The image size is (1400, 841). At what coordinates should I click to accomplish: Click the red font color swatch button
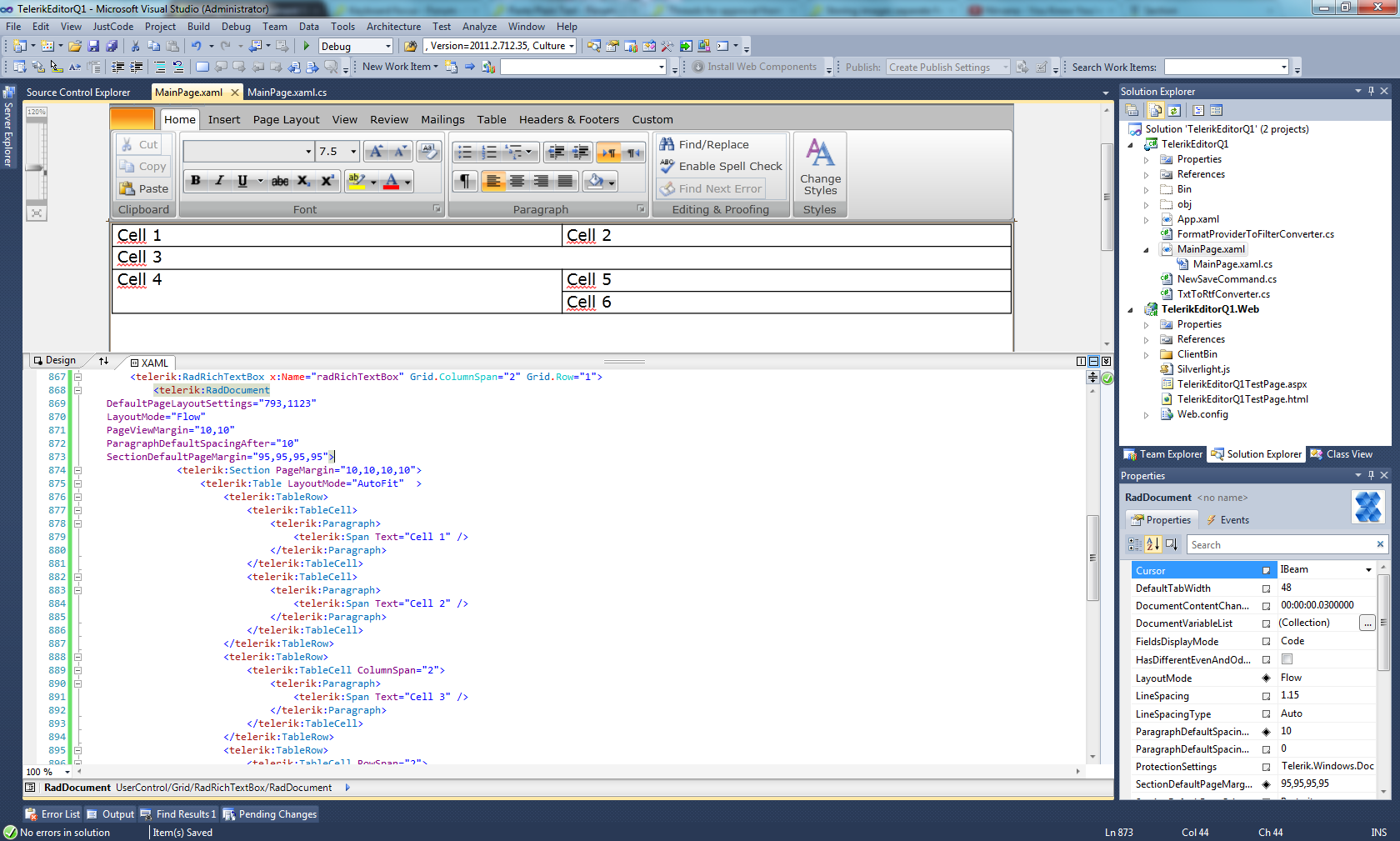(392, 181)
